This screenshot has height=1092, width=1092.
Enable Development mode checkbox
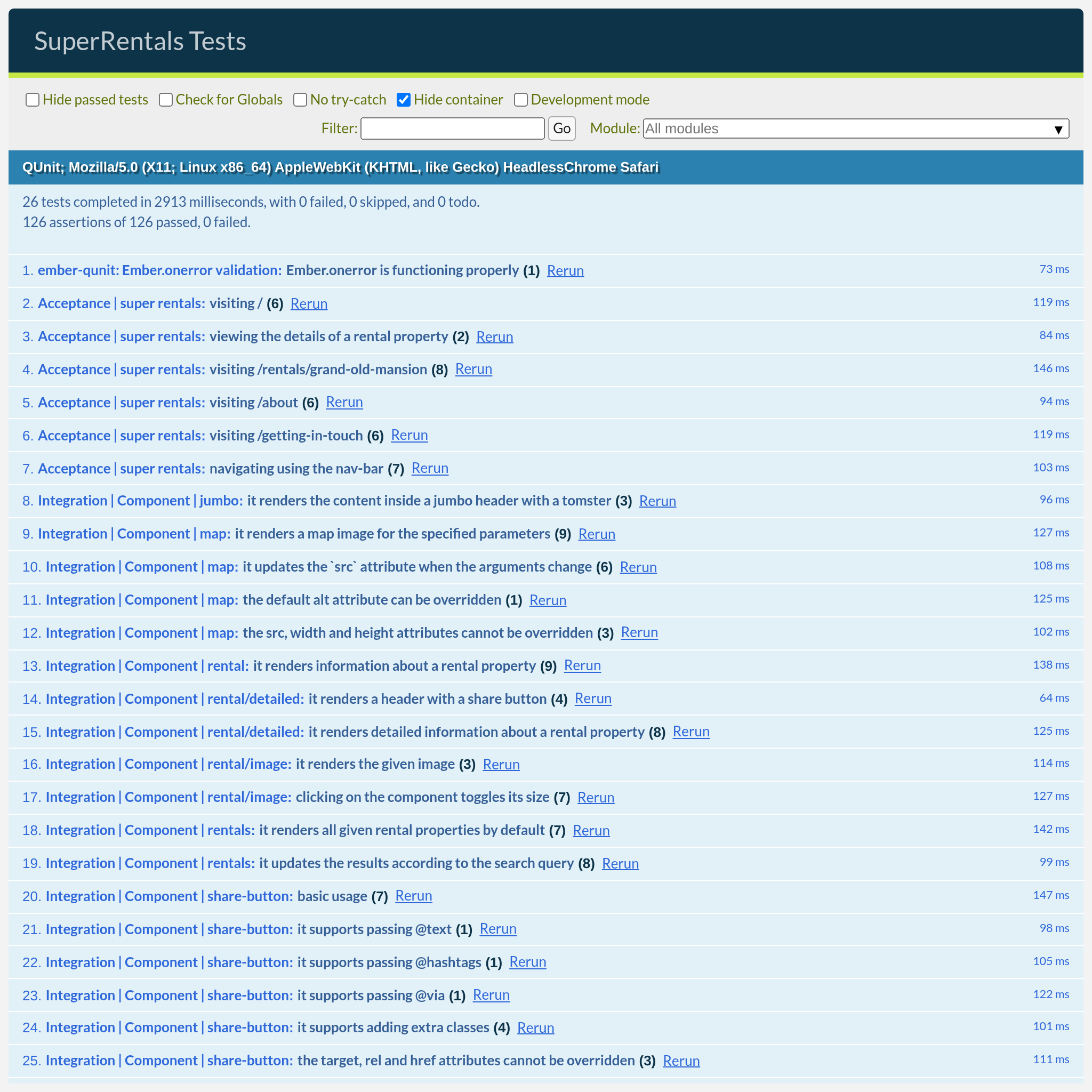point(520,100)
